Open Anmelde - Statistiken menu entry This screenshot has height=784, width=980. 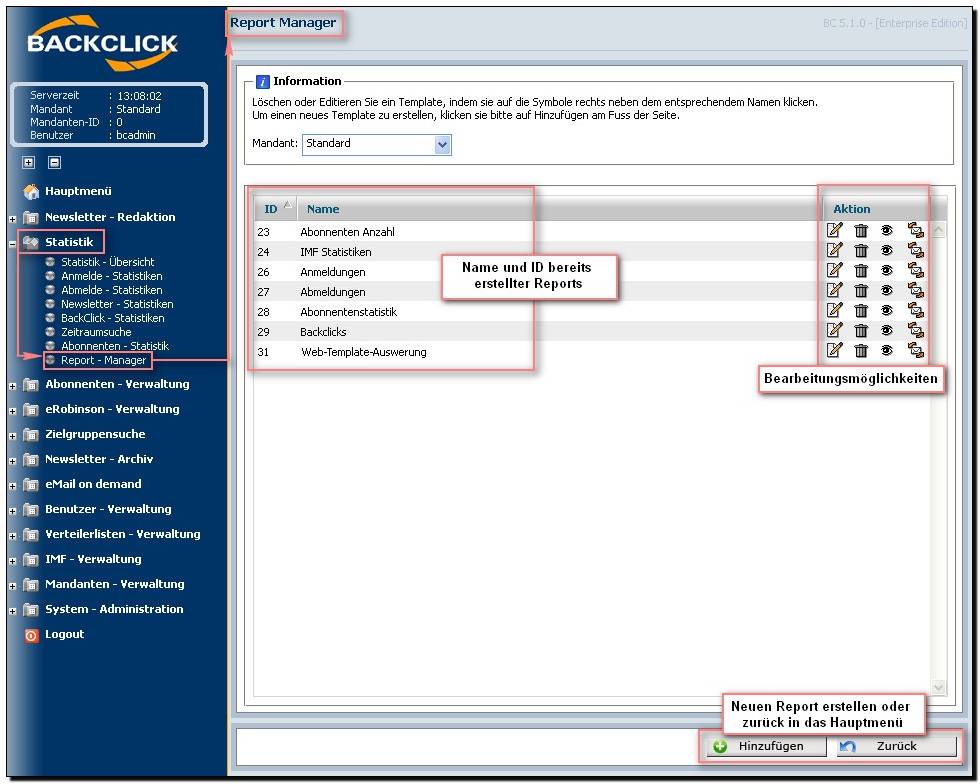(x=111, y=276)
